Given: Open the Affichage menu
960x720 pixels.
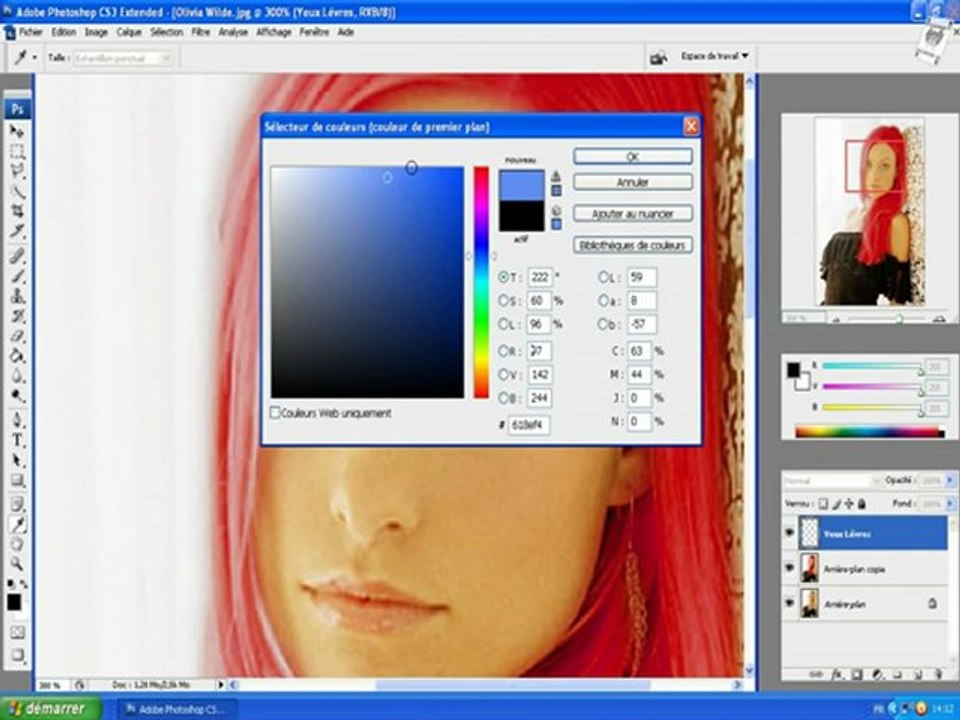Looking at the screenshot, I should click(x=274, y=32).
